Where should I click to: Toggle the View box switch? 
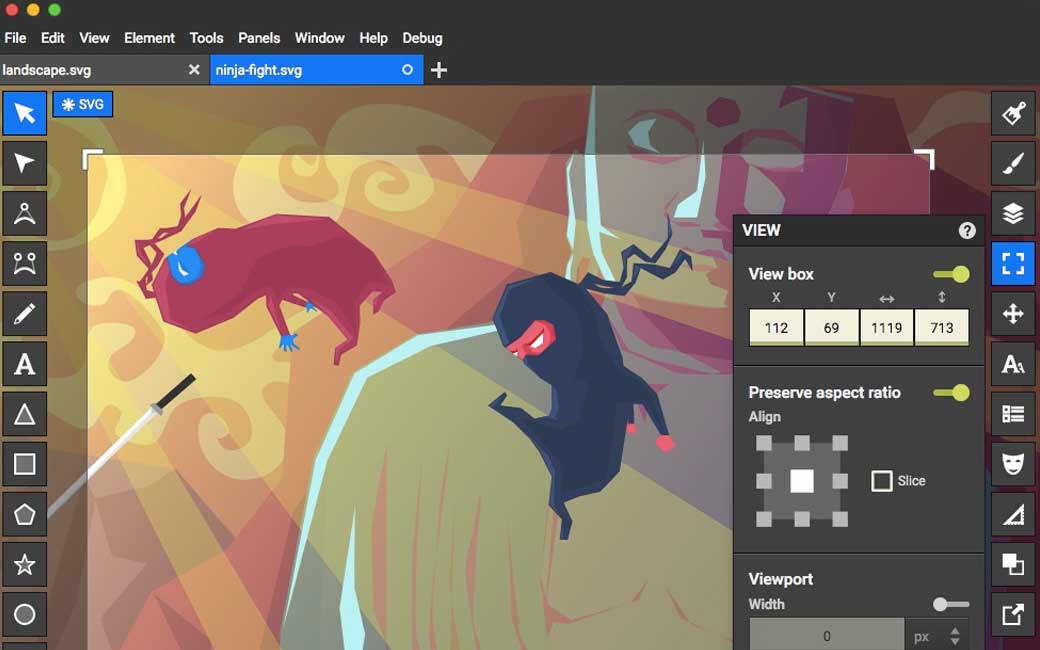coord(951,274)
